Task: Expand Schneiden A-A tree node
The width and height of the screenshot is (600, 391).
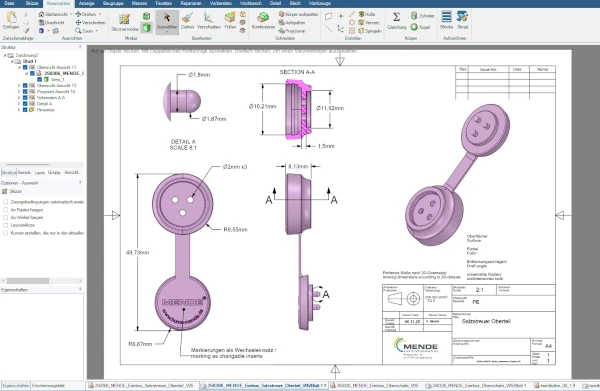Action: click(19, 98)
